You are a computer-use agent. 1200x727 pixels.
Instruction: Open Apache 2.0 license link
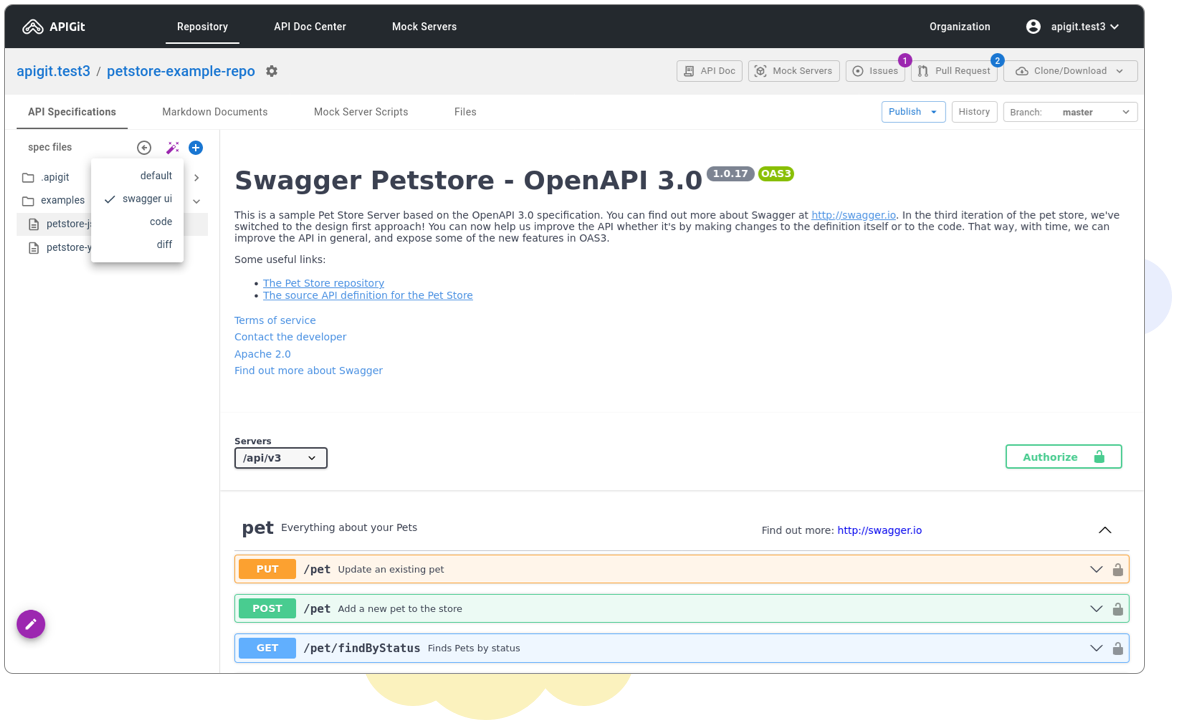coord(262,354)
